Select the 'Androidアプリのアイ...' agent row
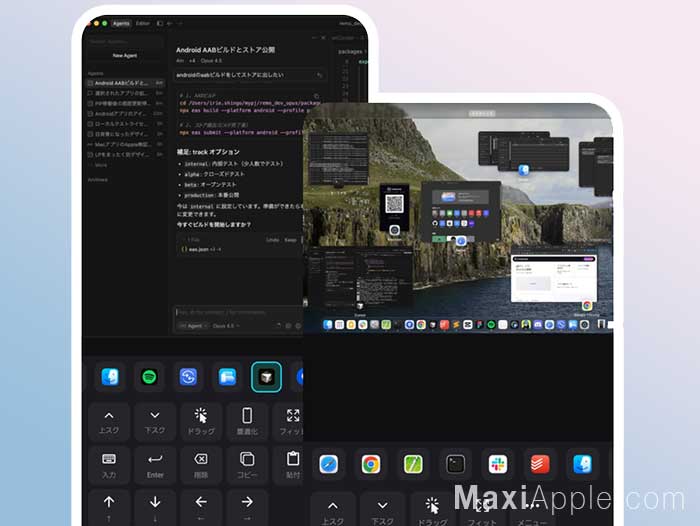The height and width of the screenshot is (526, 700). (125, 113)
